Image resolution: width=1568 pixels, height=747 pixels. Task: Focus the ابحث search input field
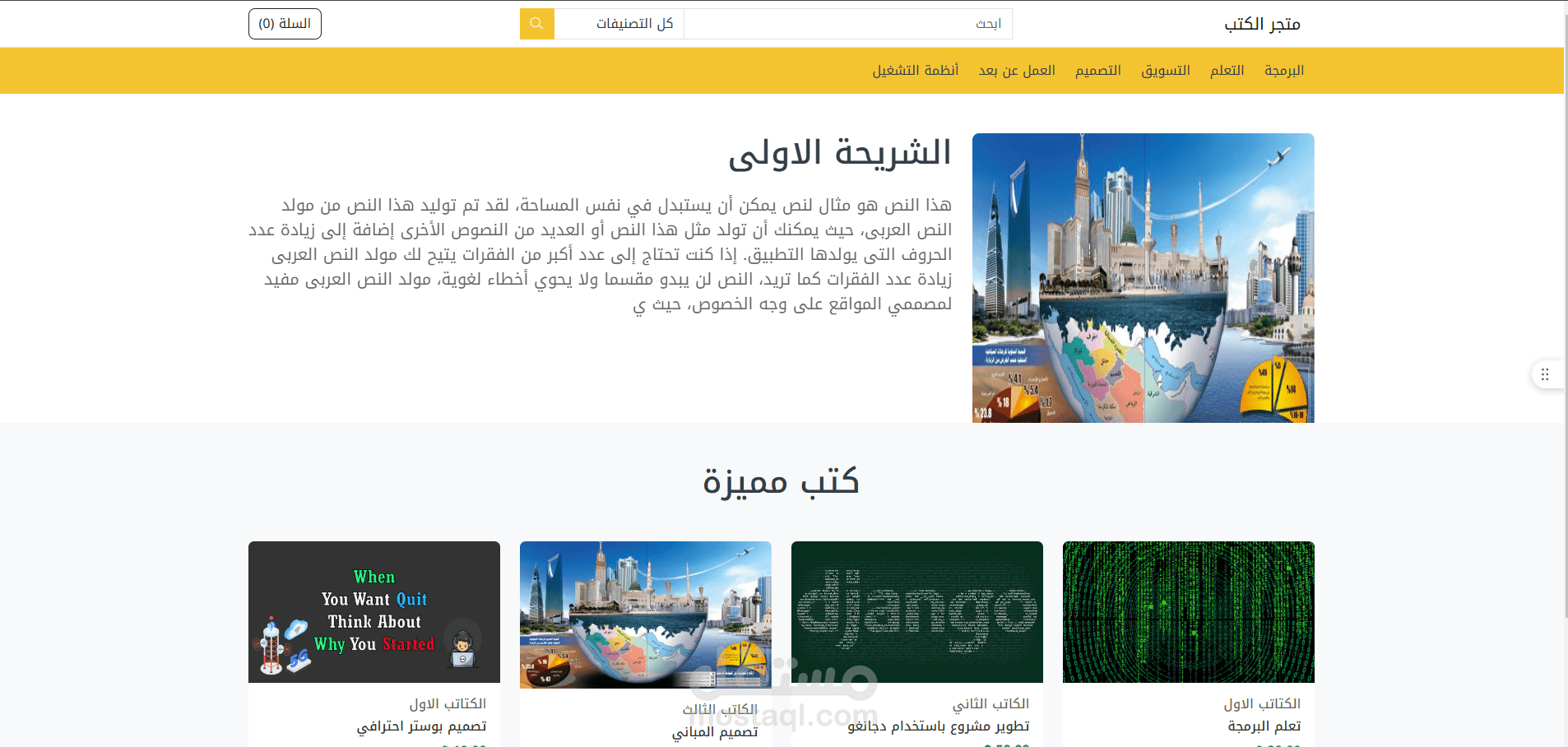848,24
